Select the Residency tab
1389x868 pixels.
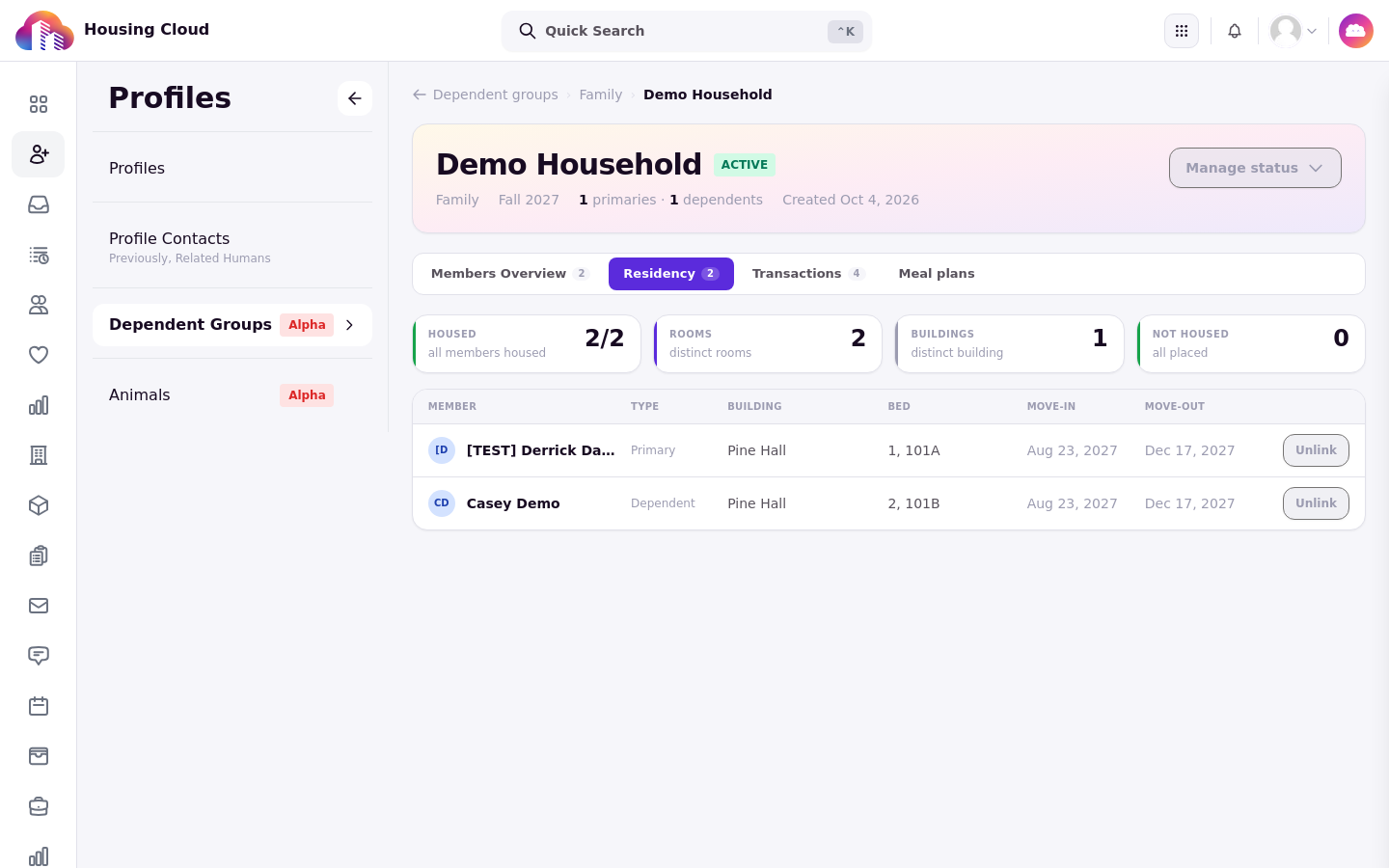click(671, 274)
